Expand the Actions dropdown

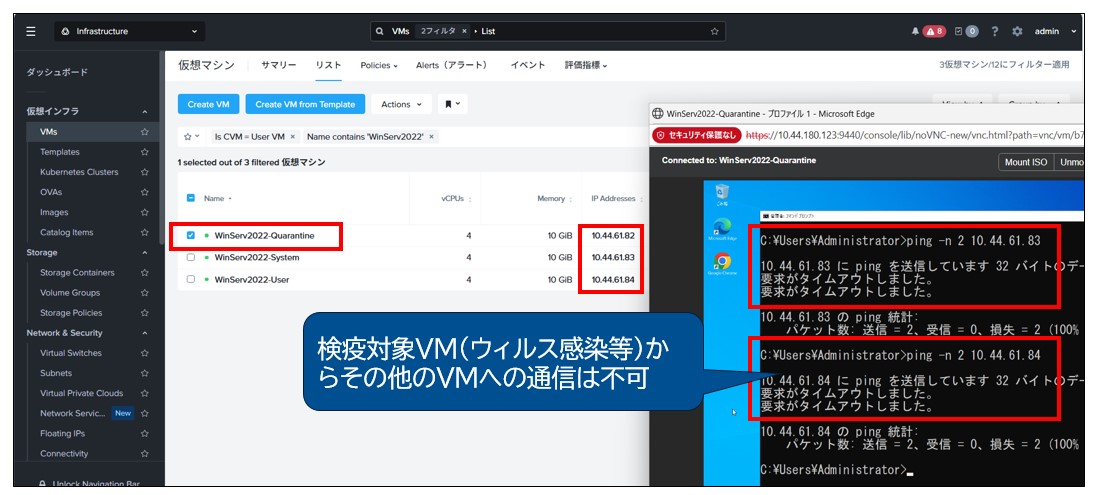(x=401, y=104)
